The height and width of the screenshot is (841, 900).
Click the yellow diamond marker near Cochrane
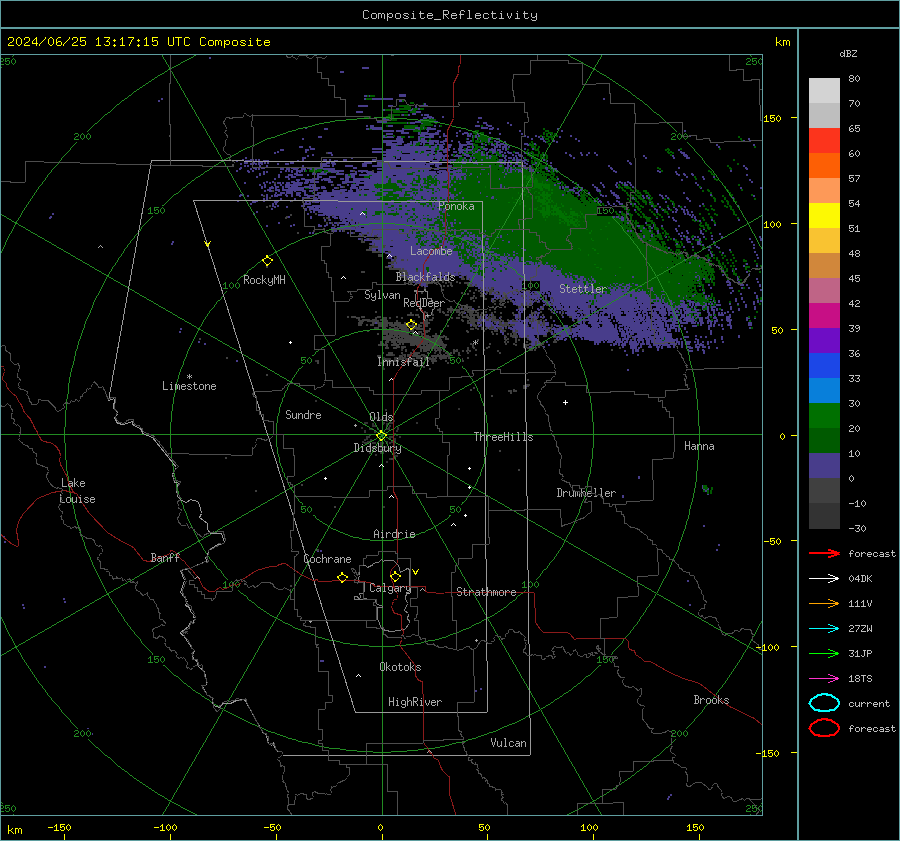tap(343, 577)
